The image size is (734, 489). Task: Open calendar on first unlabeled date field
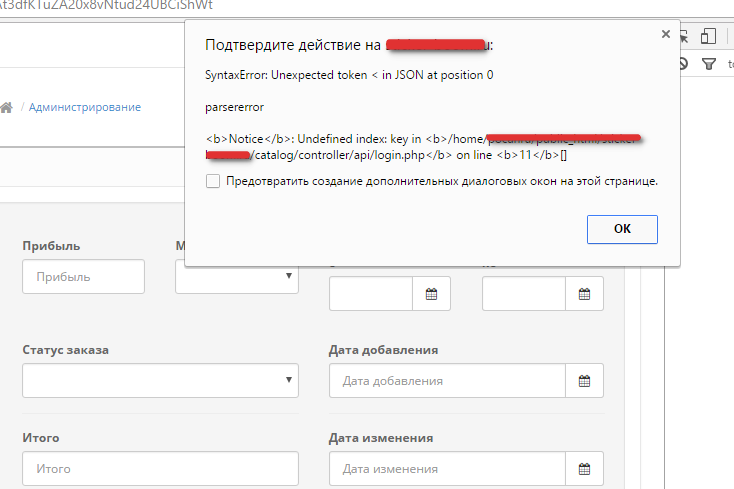tap(431, 294)
